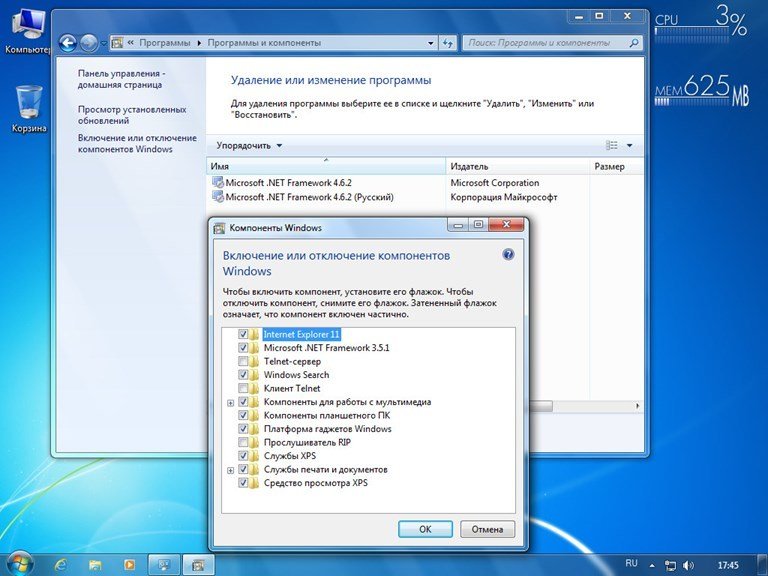Click the Windows Start orb
This screenshot has height=576, width=768.
coord(20,563)
